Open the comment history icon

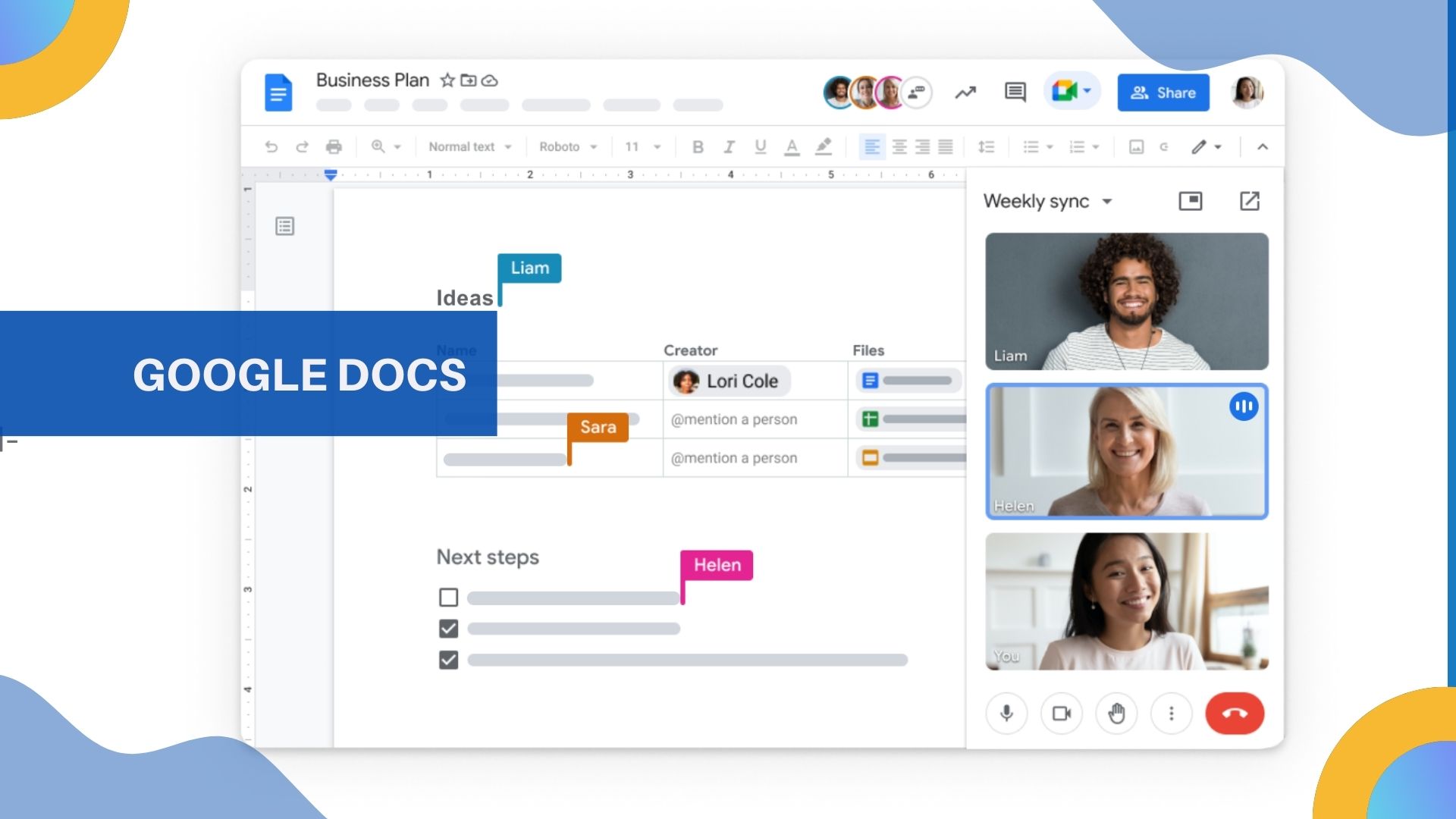click(1015, 93)
